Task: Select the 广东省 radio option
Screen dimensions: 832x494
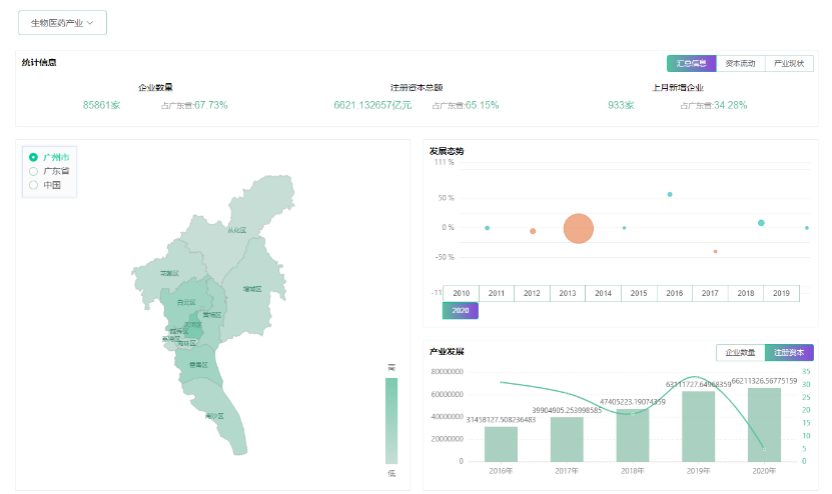Action: pos(34,171)
